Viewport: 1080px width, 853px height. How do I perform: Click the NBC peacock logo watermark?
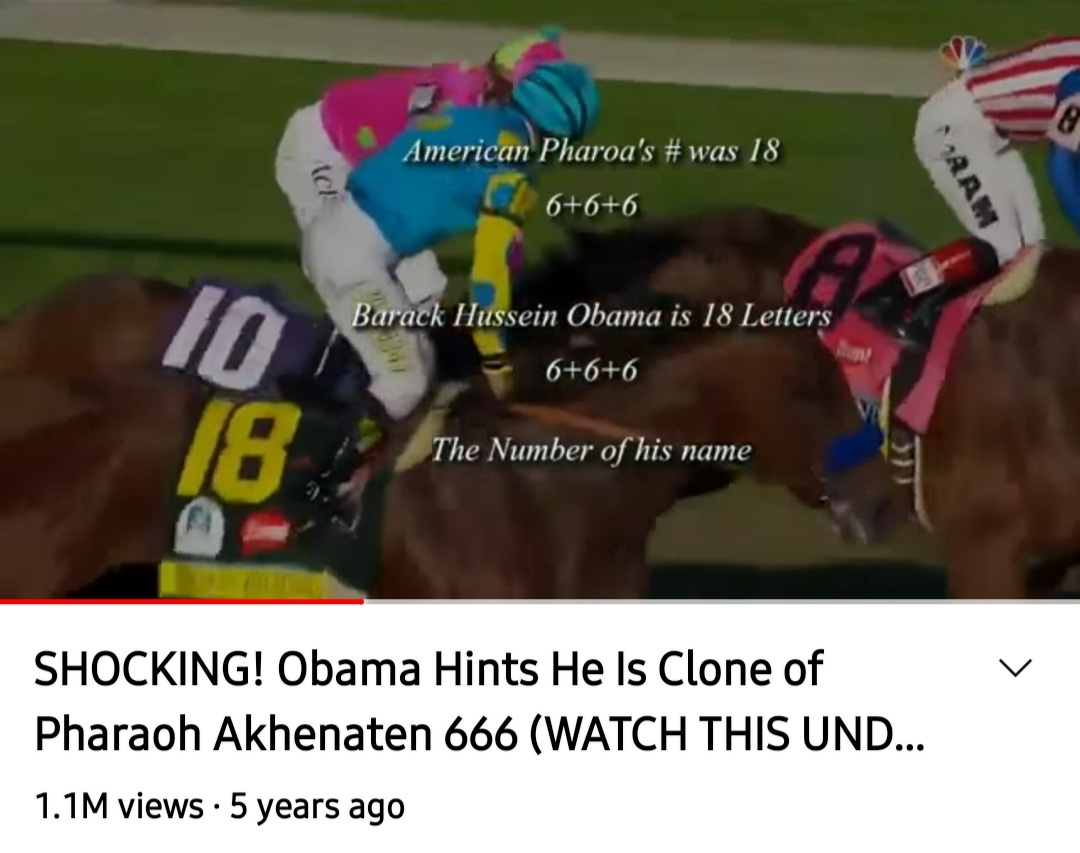(x=964, y=52)
